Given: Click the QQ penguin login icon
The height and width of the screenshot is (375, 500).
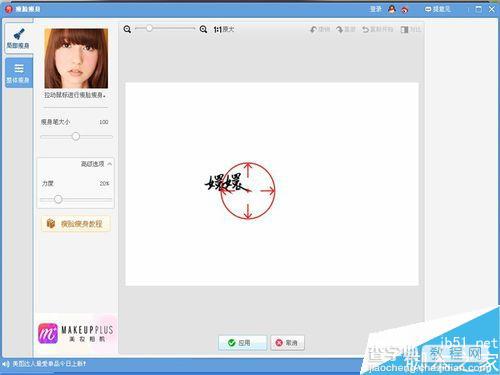Looking at the screenshot, I should [392, 9].
